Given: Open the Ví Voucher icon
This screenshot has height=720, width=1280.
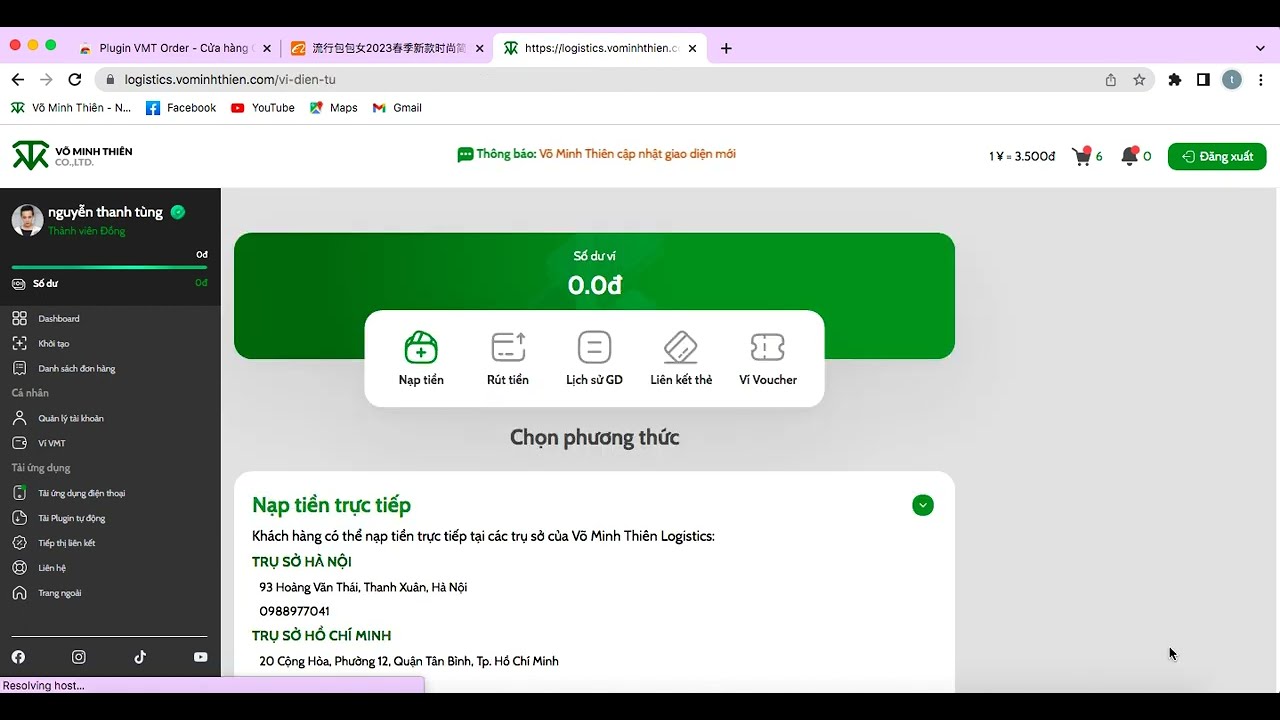Looking at the screenshot, I should coord(768,347).
